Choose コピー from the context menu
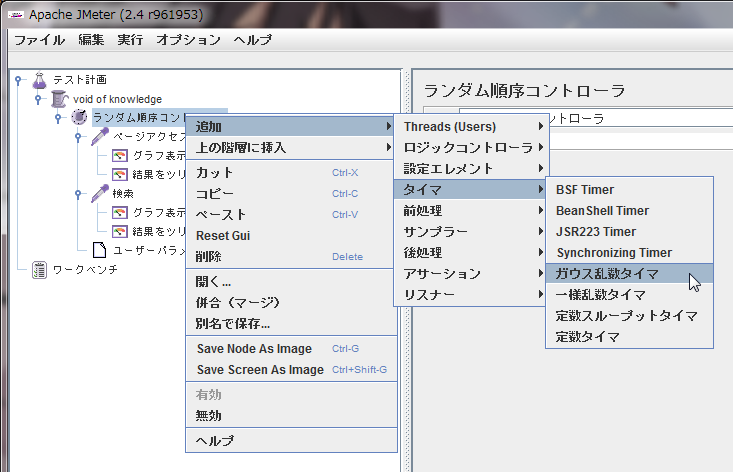Image resolution: width=733 pixels, height=472 pixels. tap(290, 193)
